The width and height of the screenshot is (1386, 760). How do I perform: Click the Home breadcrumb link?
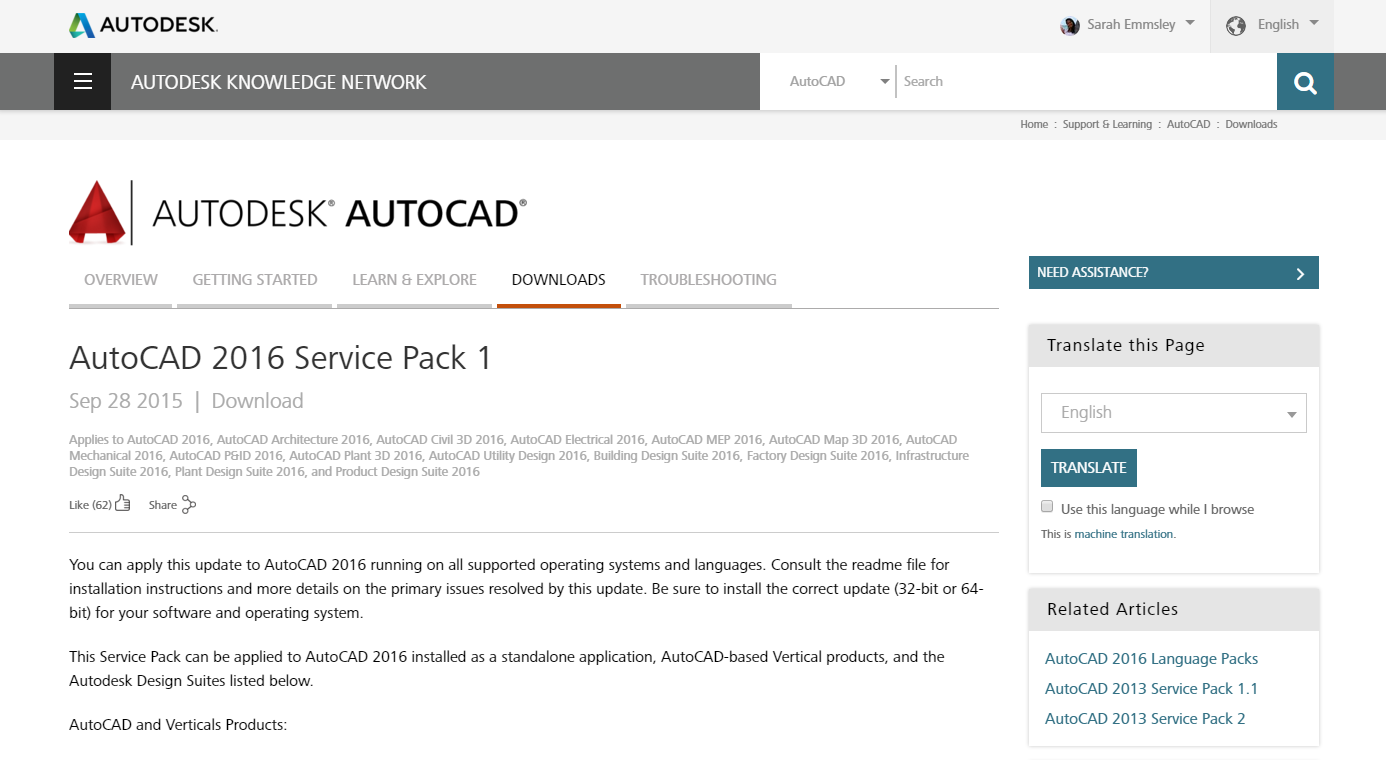tap(1034, 124)
